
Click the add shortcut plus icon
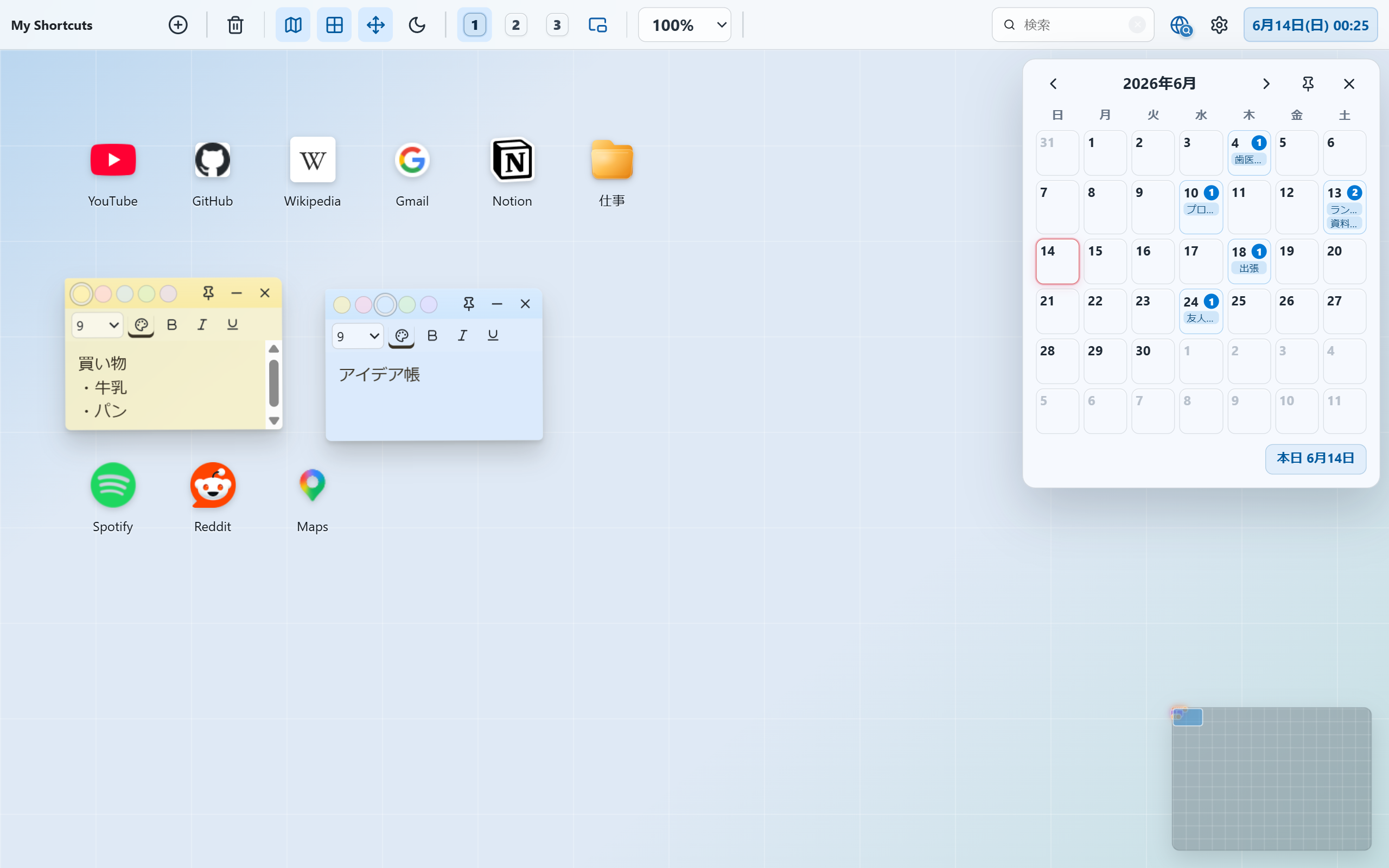178,25
